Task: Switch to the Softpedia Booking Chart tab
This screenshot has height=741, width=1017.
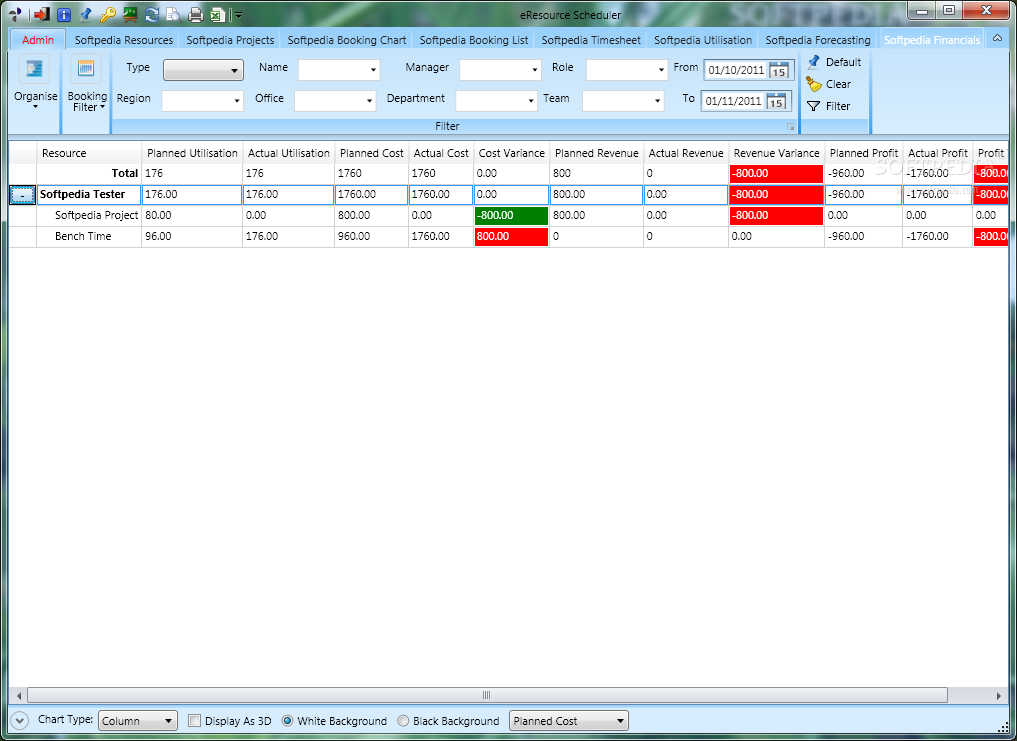Action: [346, 40]
